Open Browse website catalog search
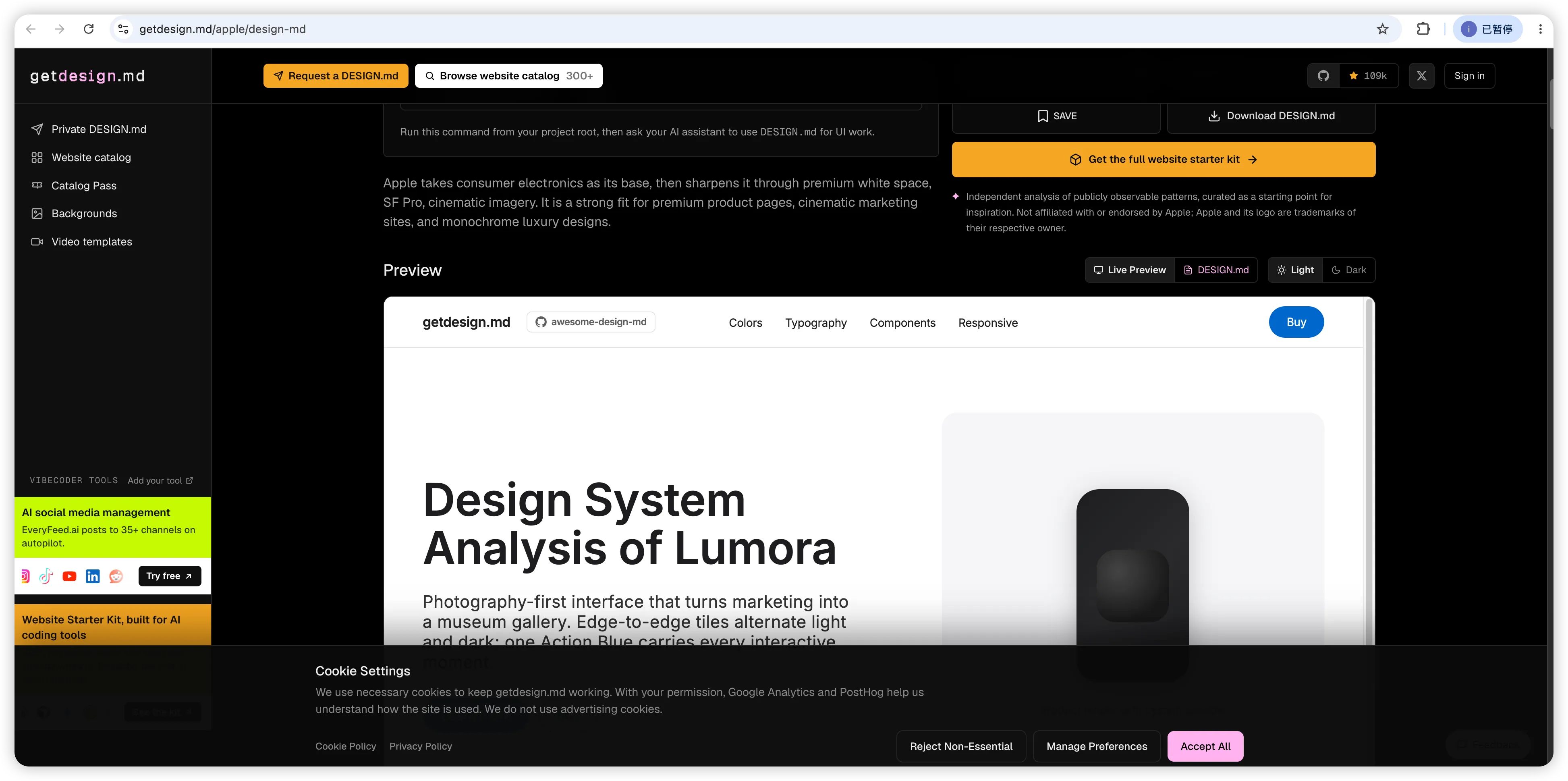Viewport: 1568px width, 781px height. coord(509,76)
